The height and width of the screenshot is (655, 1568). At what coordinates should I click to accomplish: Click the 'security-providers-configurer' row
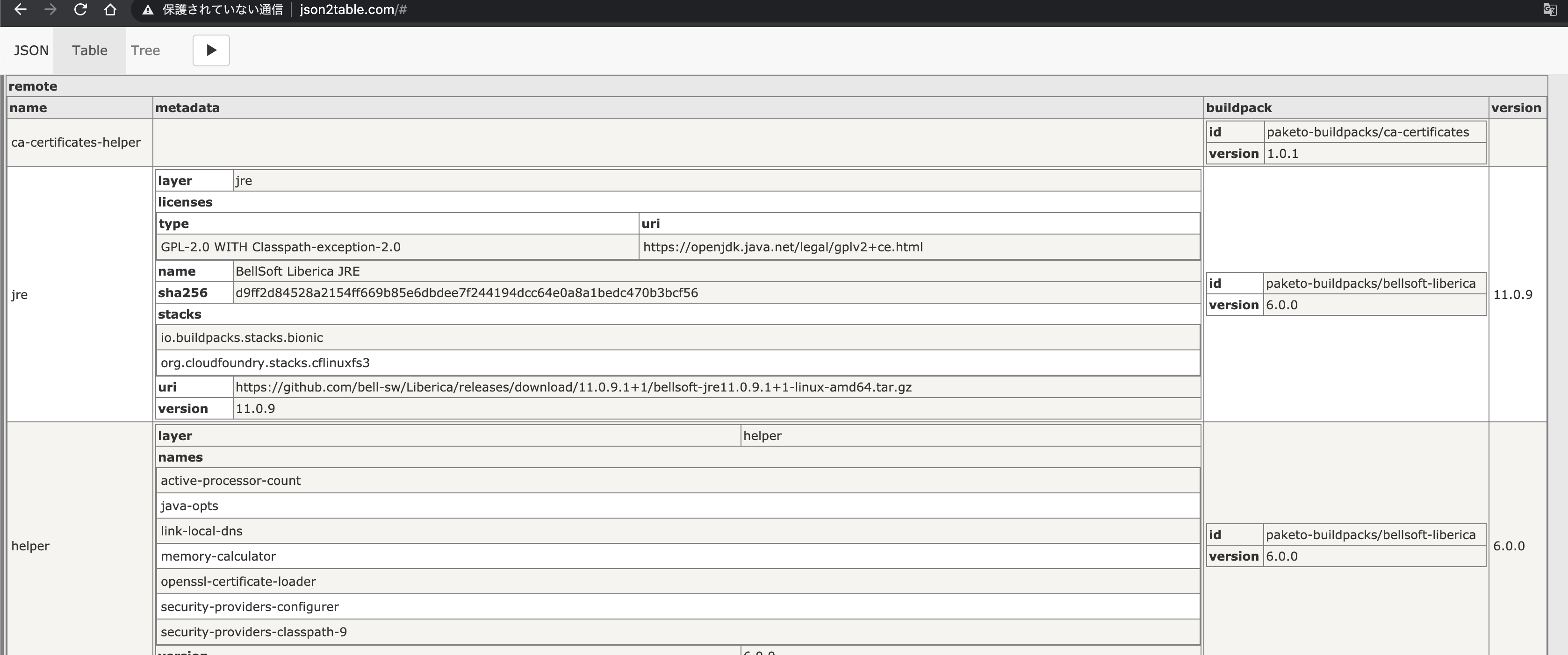[678, 607]
